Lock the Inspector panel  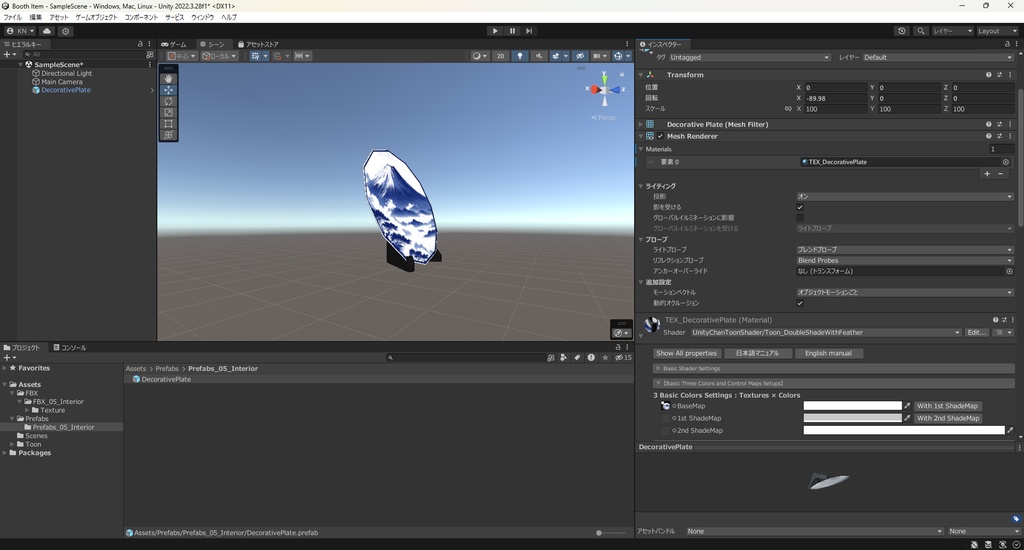pyautogui.click(x=1007, y=44)
